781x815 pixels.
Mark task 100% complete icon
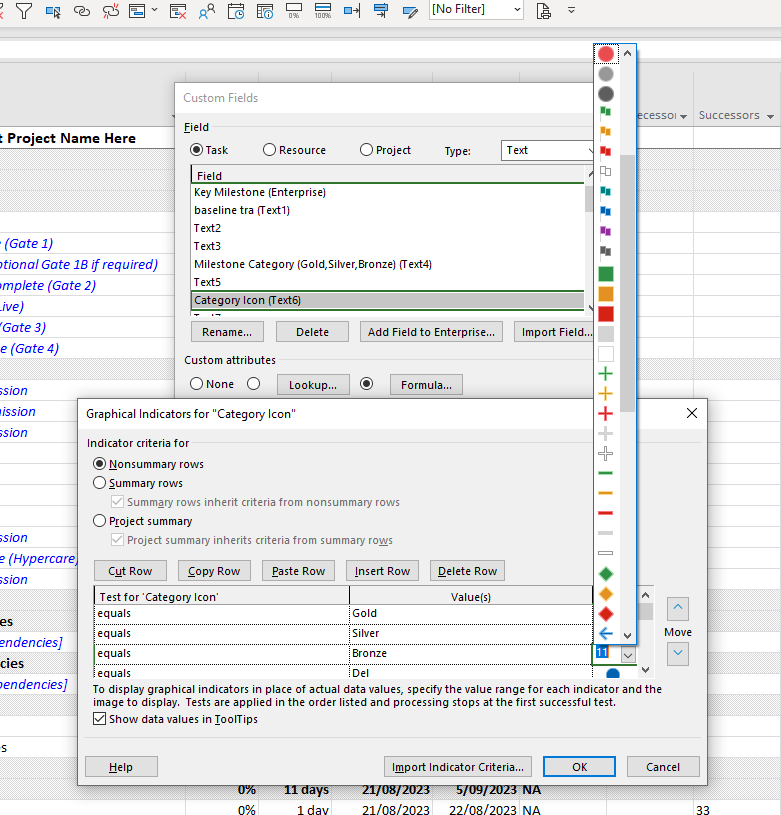click(323, 11)
